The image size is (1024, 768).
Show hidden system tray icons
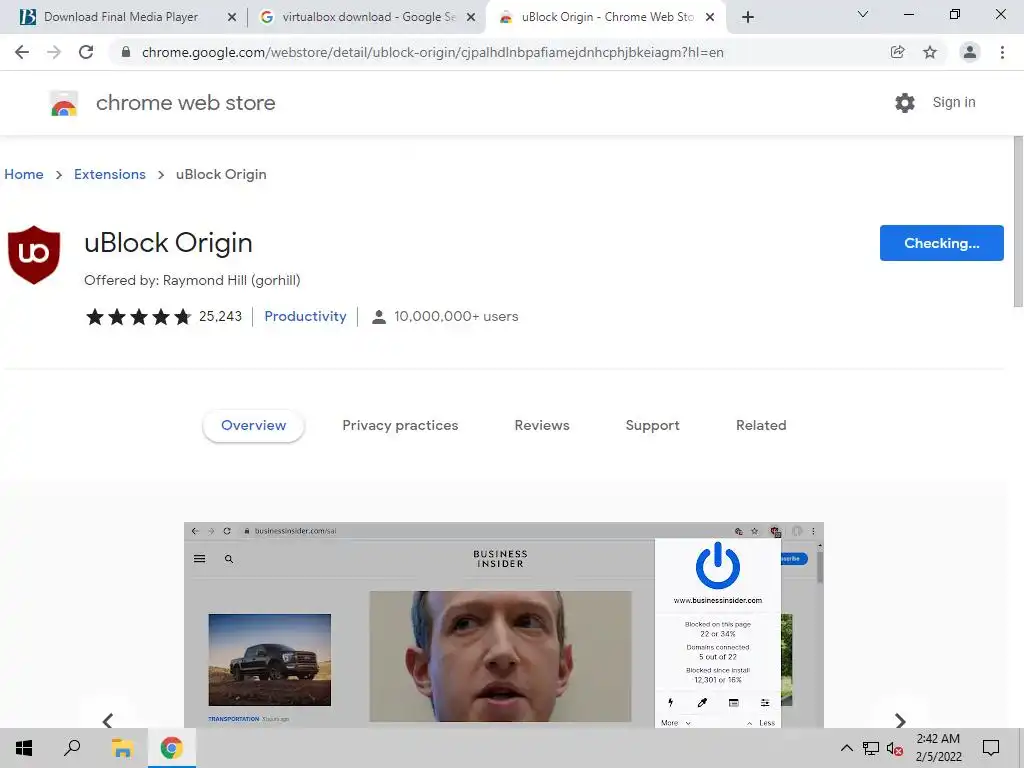(x=846, y=748)
